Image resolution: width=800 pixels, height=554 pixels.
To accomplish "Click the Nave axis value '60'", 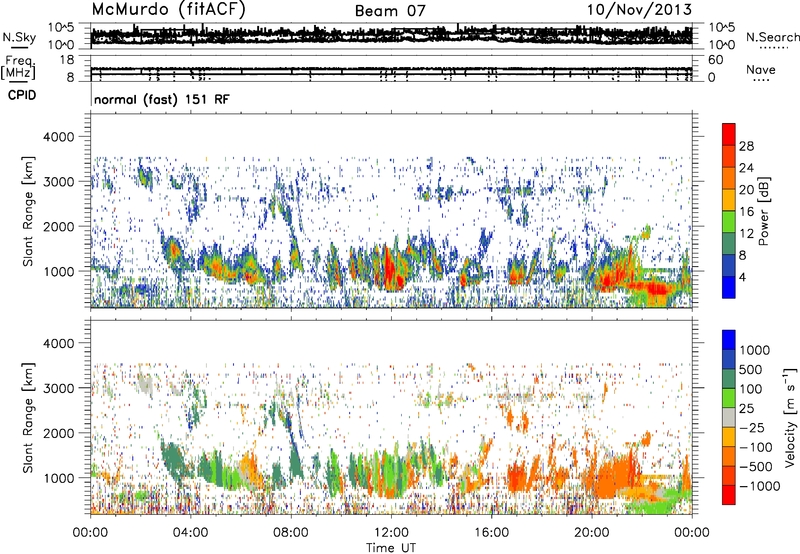I will (715, 60).
